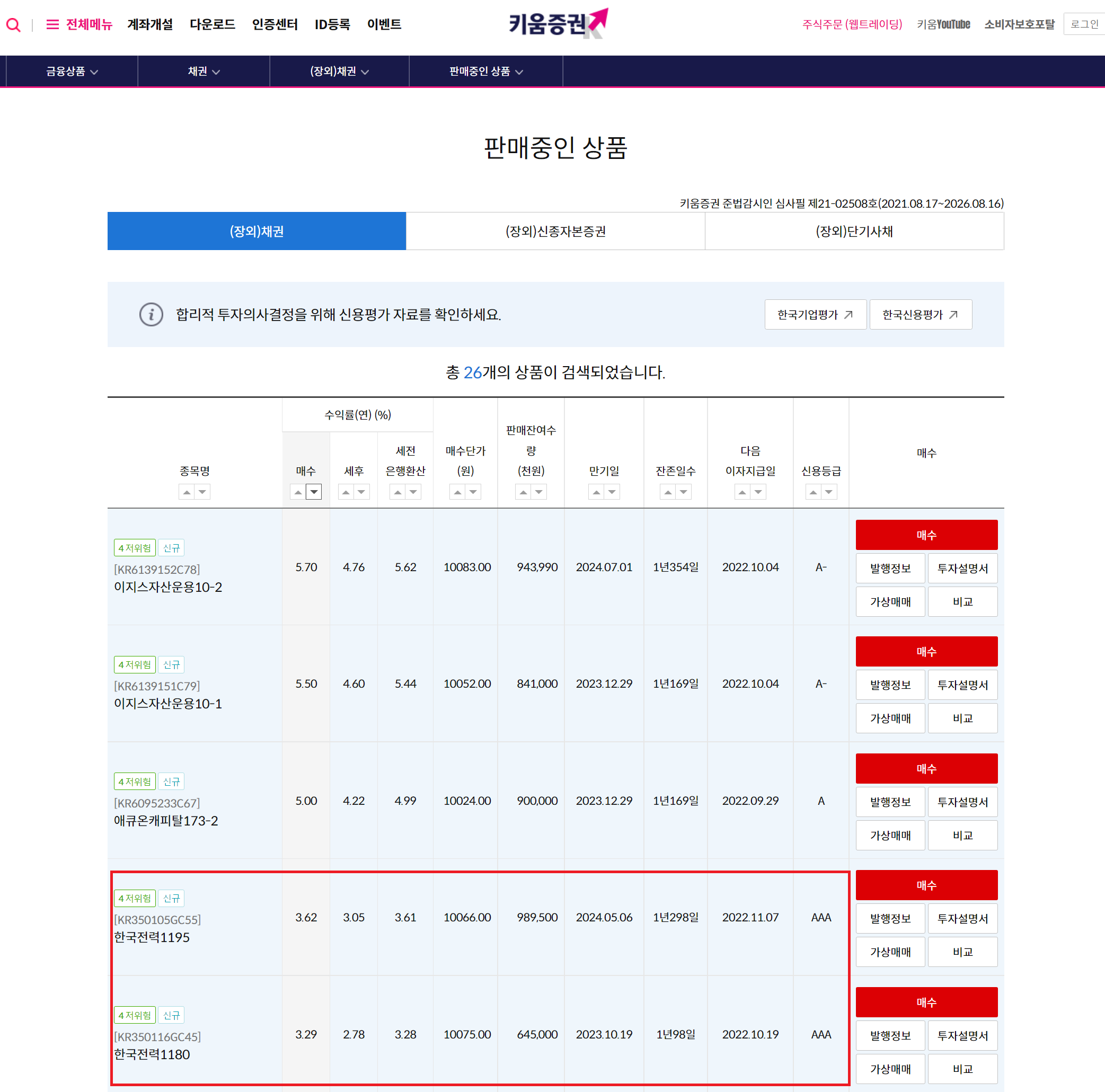Viewport: 1105px width, 1092px height.
Task: Click the magnifier search icon
Action: coord(13,24)
